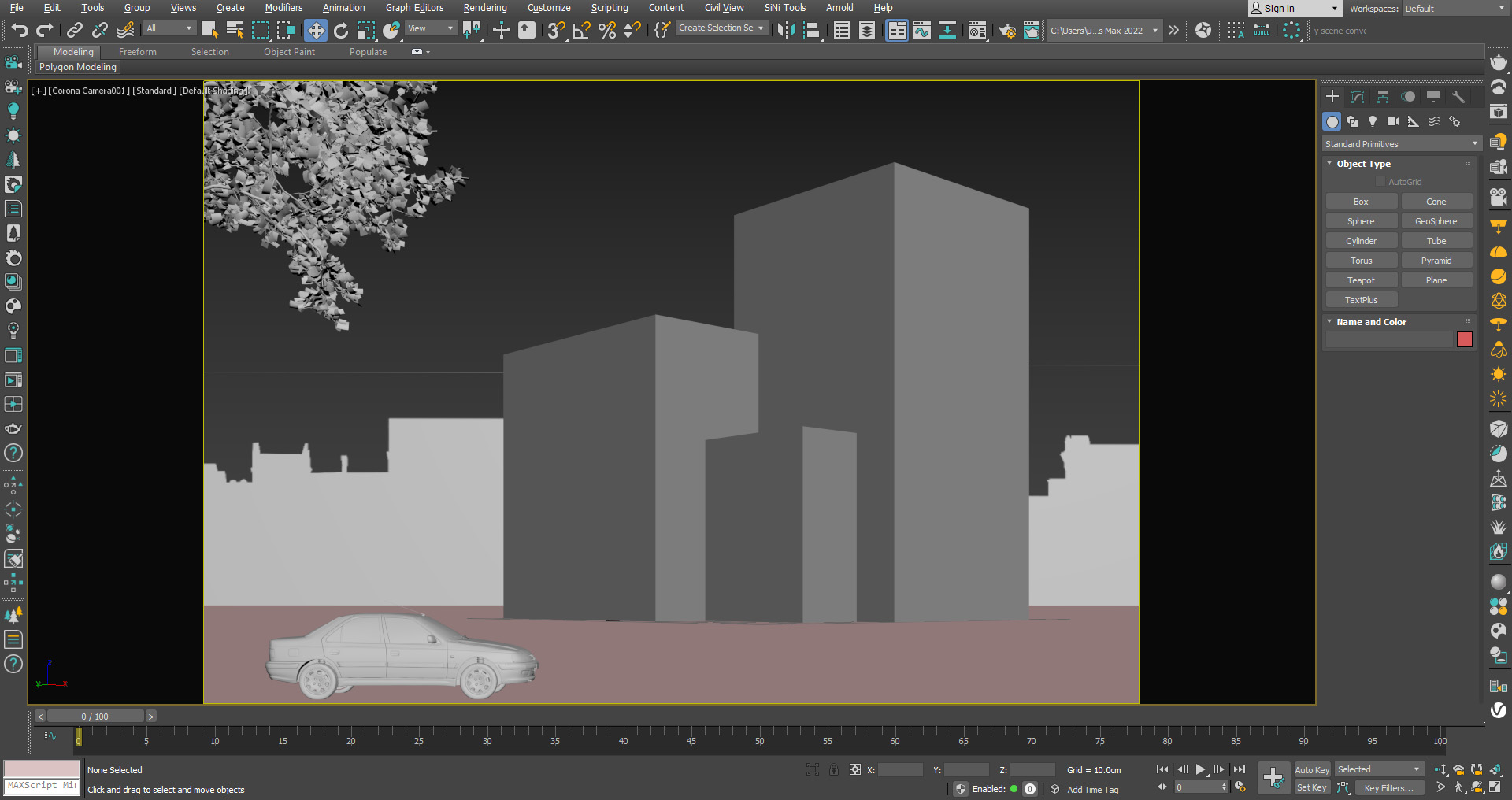Screen dimensions: 1512x800
Task: Open the Modify panel tab icon
Action: [1358, 97]
